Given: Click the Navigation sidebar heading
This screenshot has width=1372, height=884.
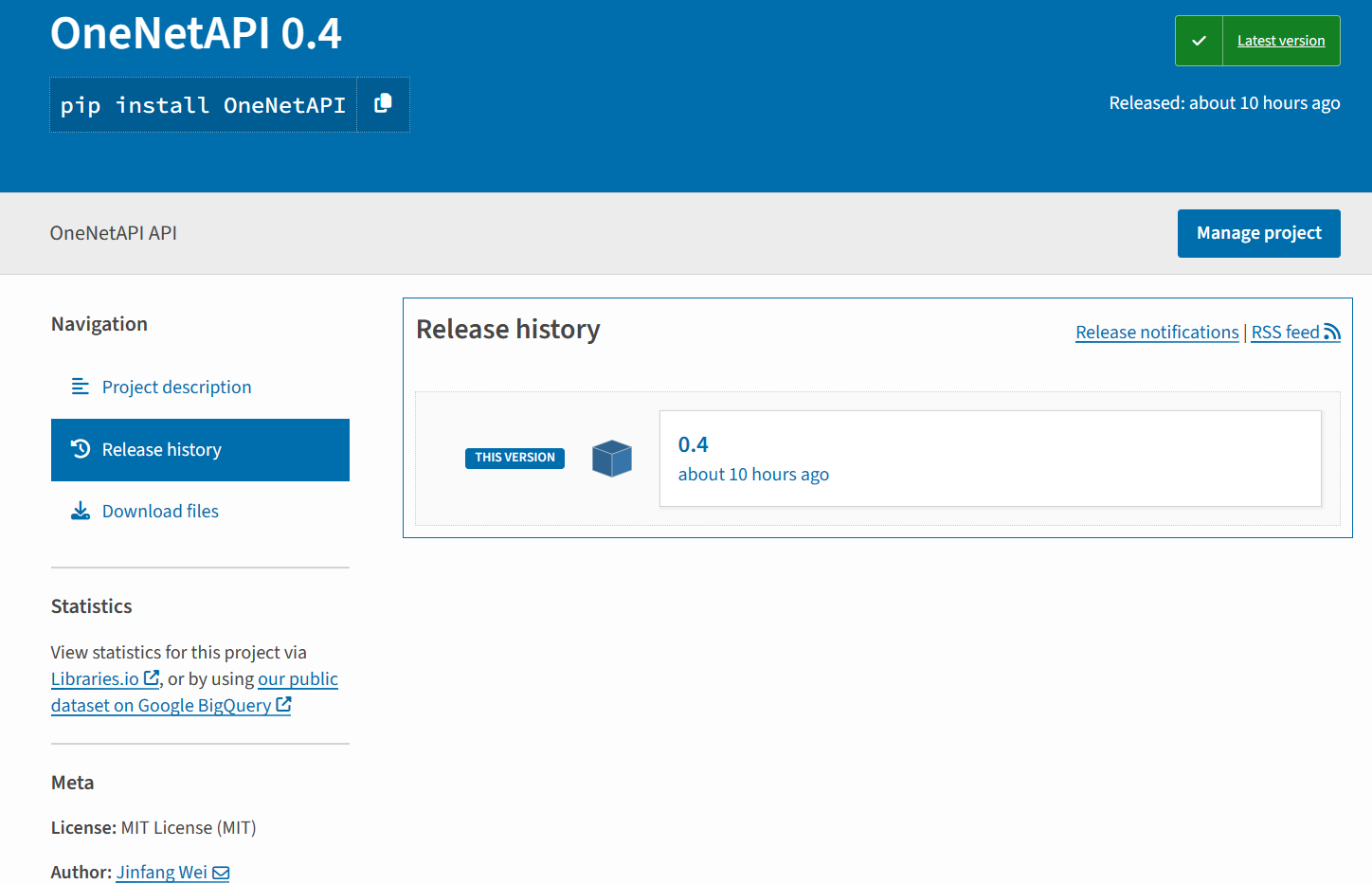Looking at the screenshot, I should 99,324.
